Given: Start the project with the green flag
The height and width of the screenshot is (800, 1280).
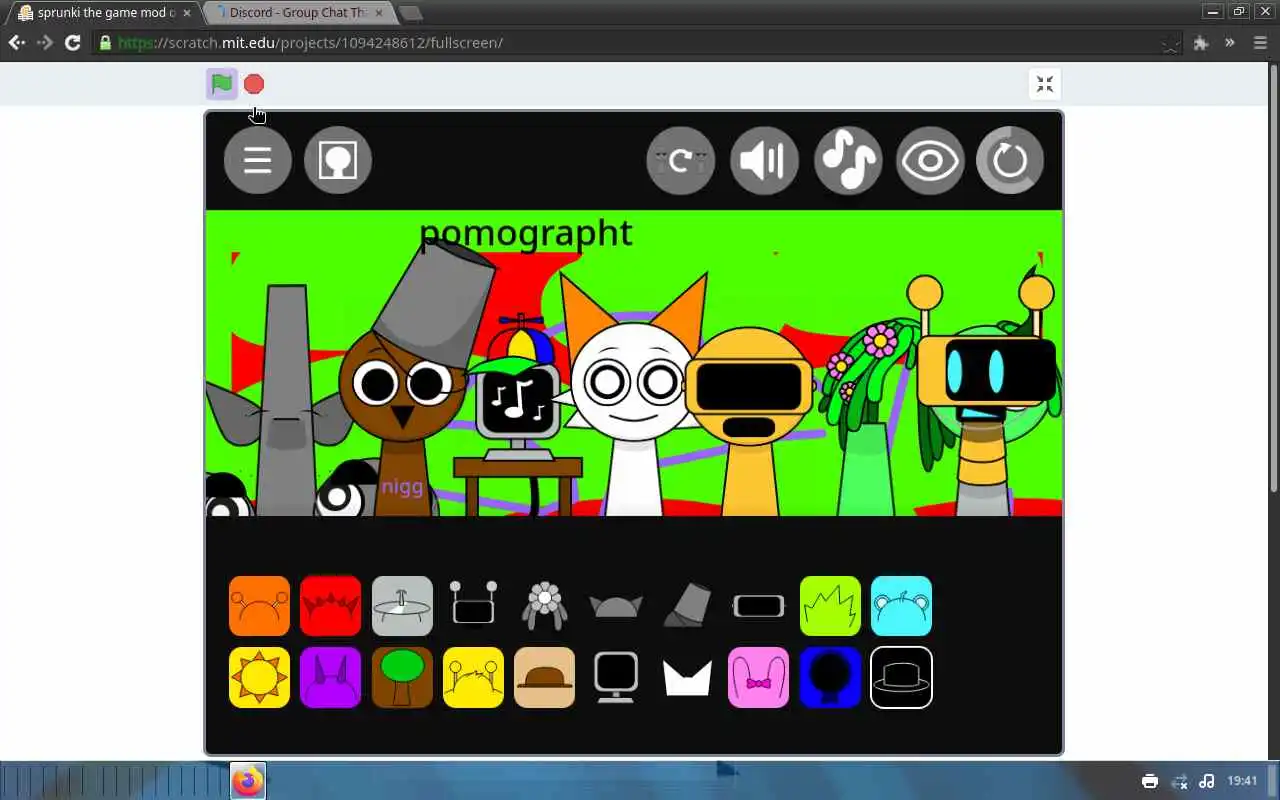Looking at the screenshot, I should (x=222, y=84).
